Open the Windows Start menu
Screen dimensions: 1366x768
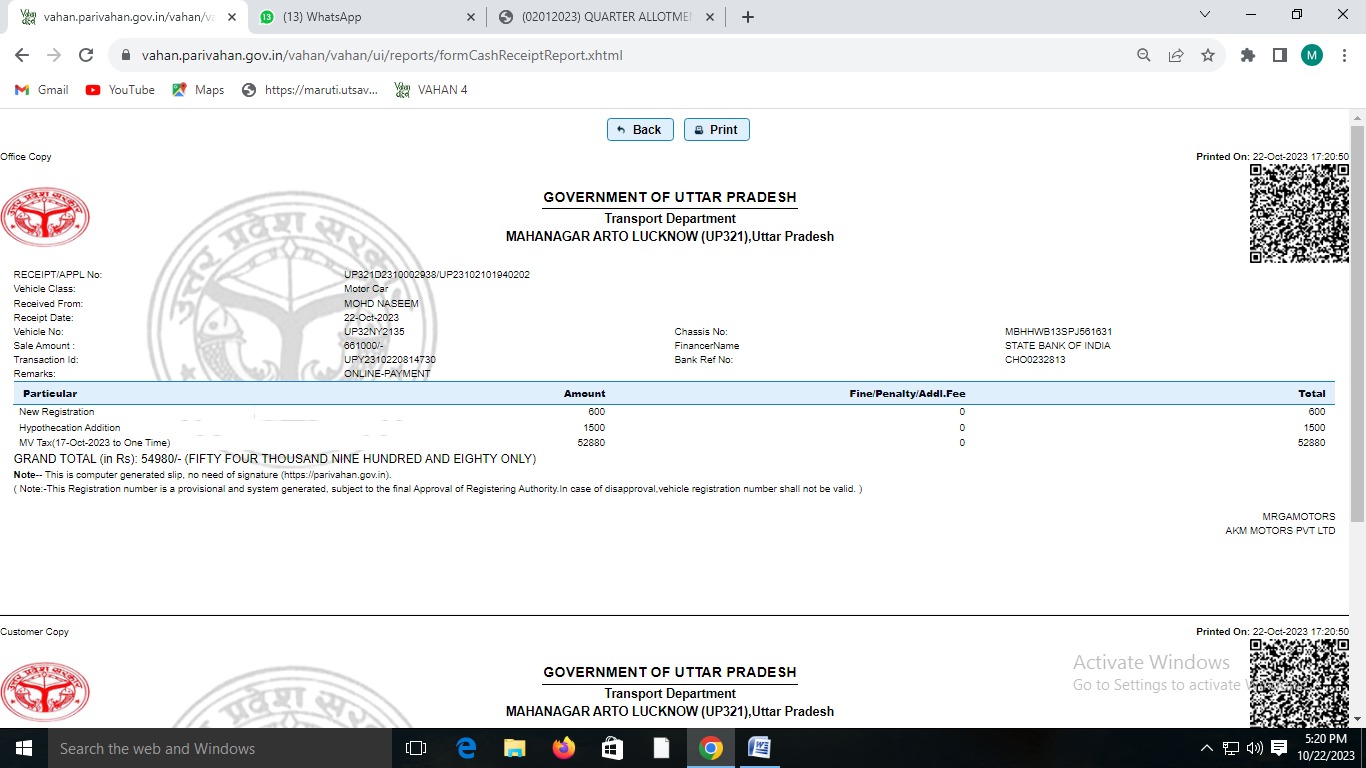23,748
